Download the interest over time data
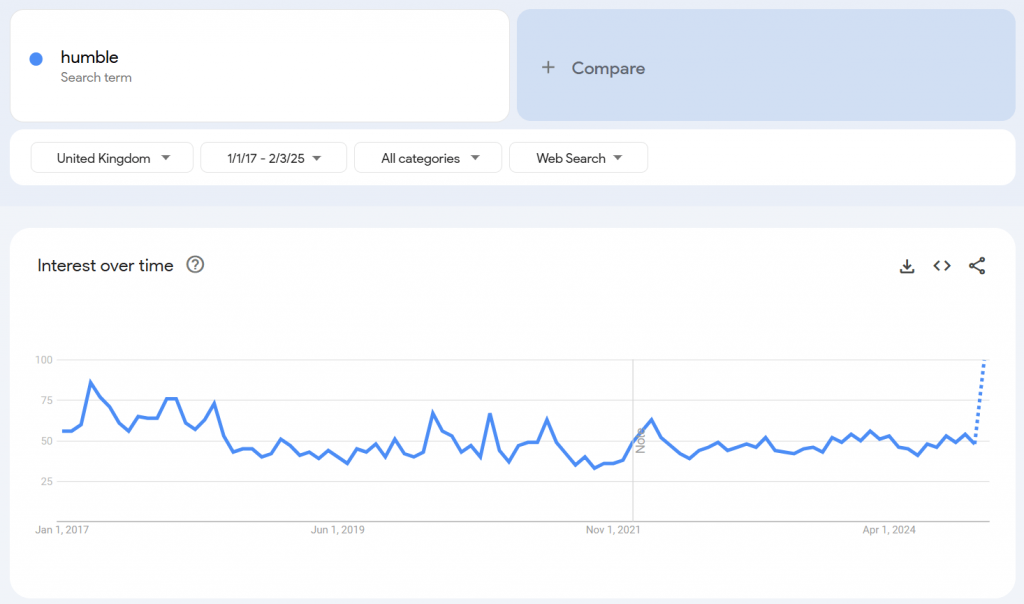Screen dimensions: 1024x604 [x=906, y=266]
